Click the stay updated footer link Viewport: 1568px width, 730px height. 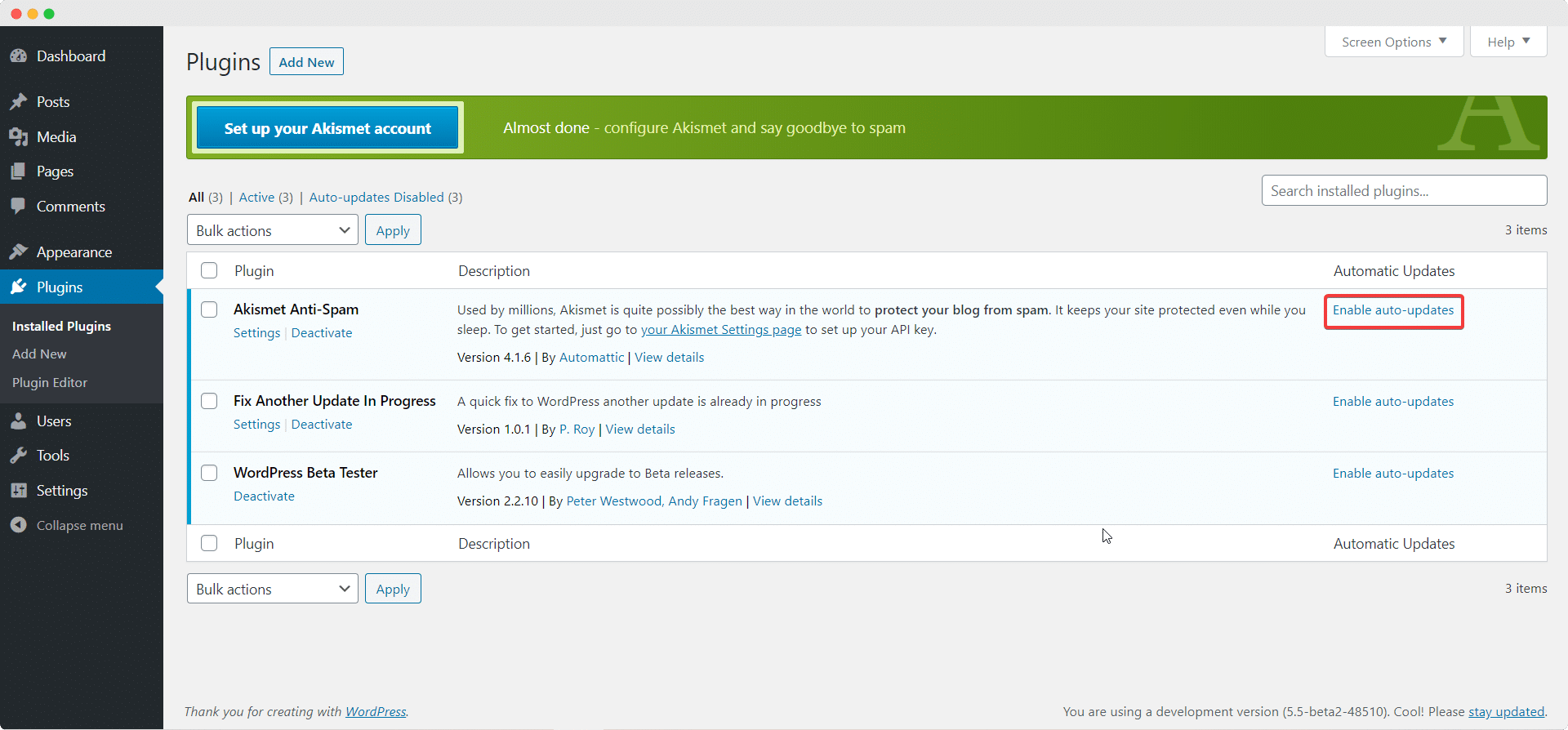tap(1506, 712)
